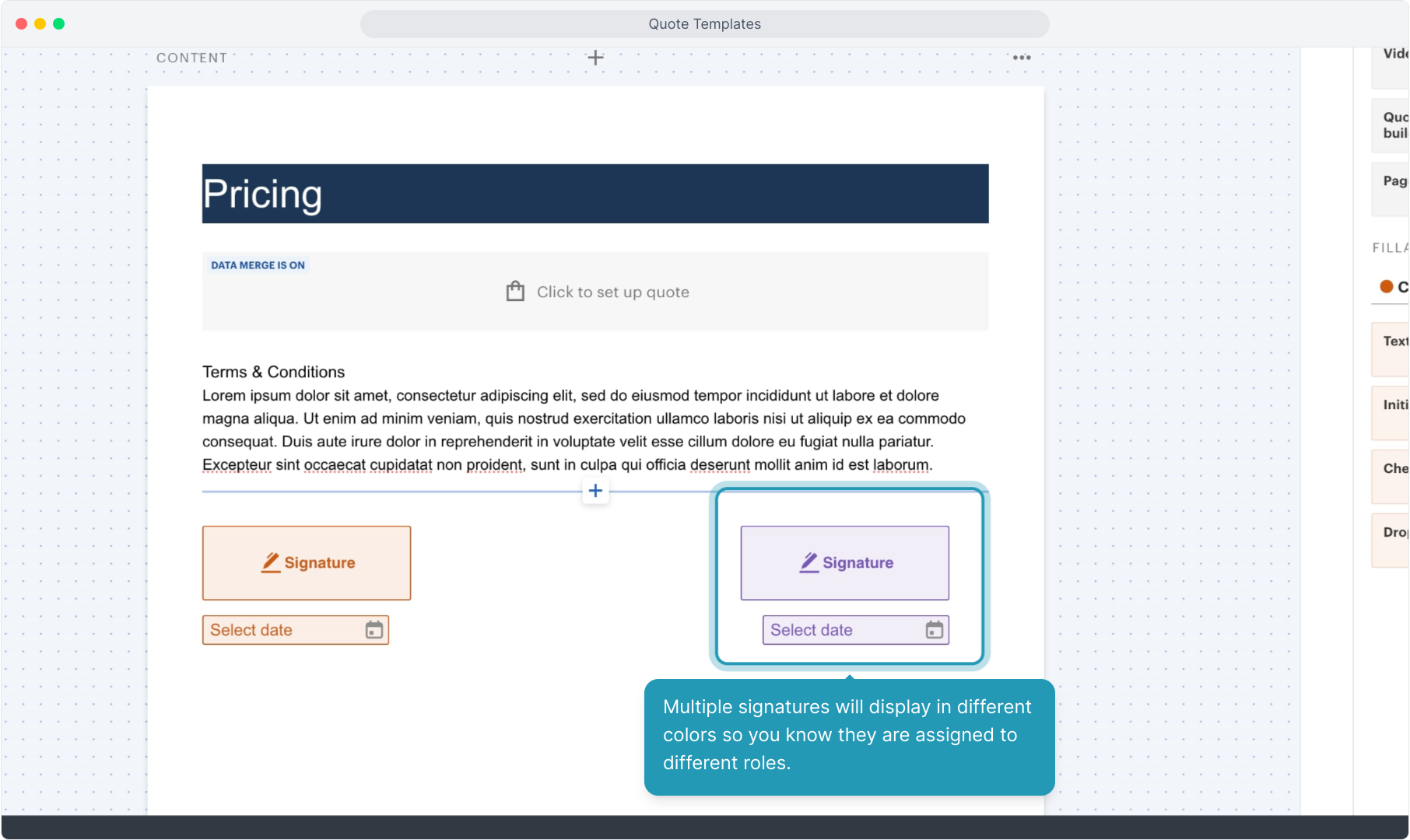The height and width of the screenshot is (840, 1410).
Task: Click the CONTENT section label
Action: [x=191, y=58]
